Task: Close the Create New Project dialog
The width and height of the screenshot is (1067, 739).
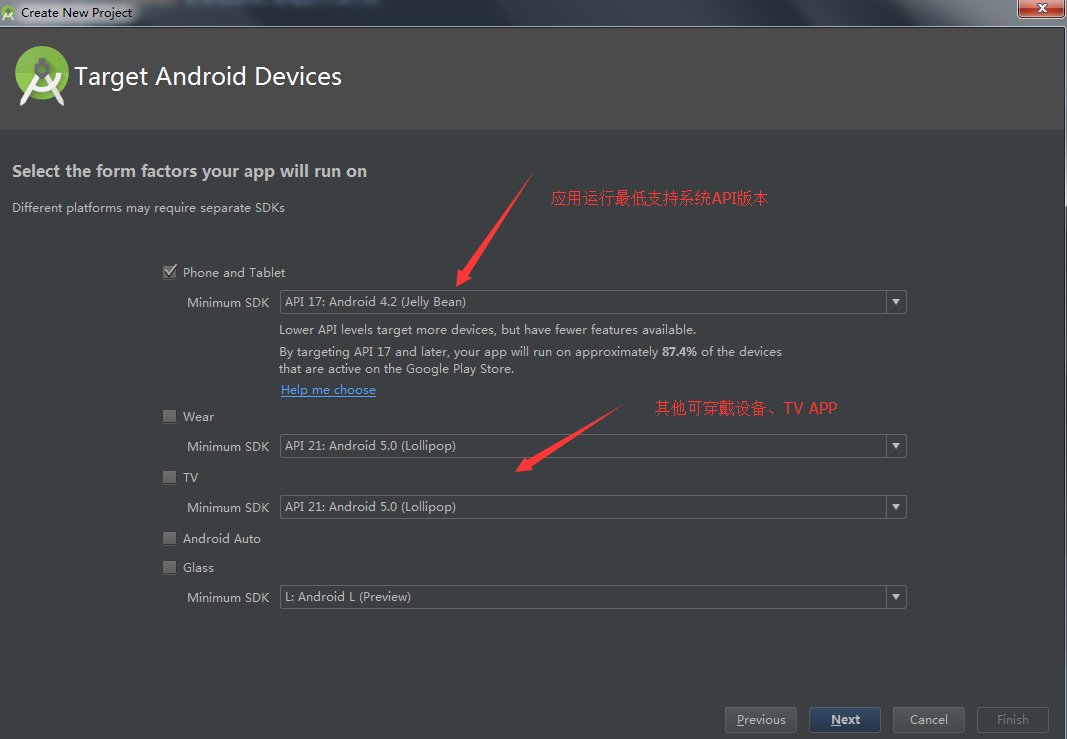Action: pyautogui.click(x=1041, y=9)
